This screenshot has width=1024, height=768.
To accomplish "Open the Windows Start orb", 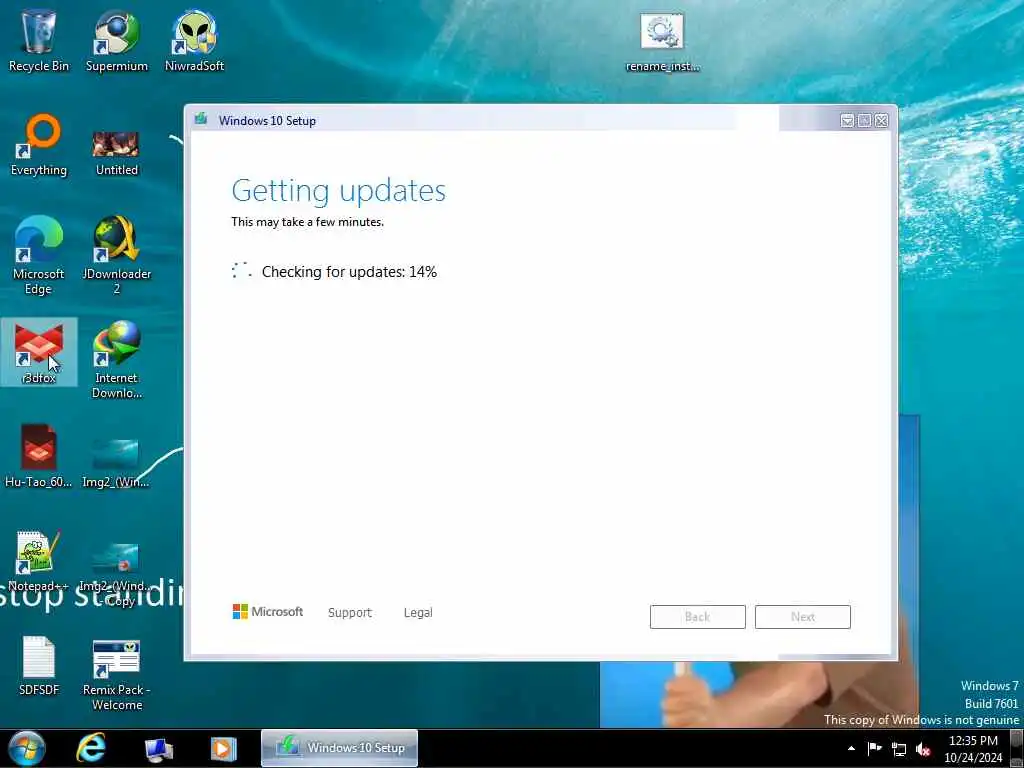I will click(27, 748).
